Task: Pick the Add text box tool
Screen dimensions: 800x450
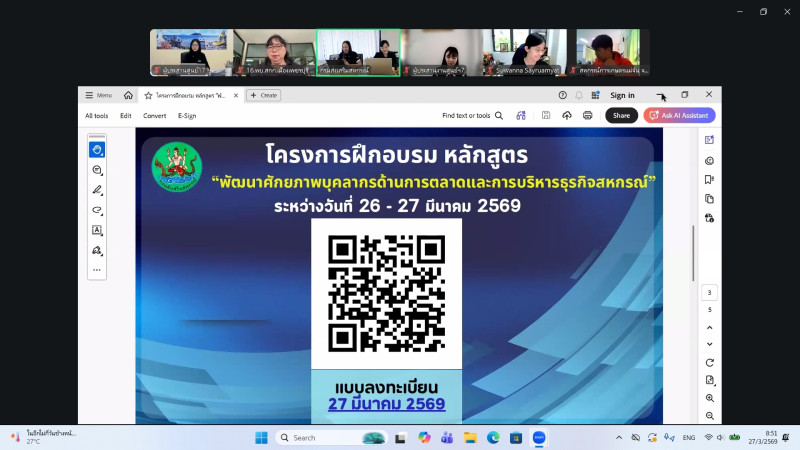Action: tap(97, 230)
